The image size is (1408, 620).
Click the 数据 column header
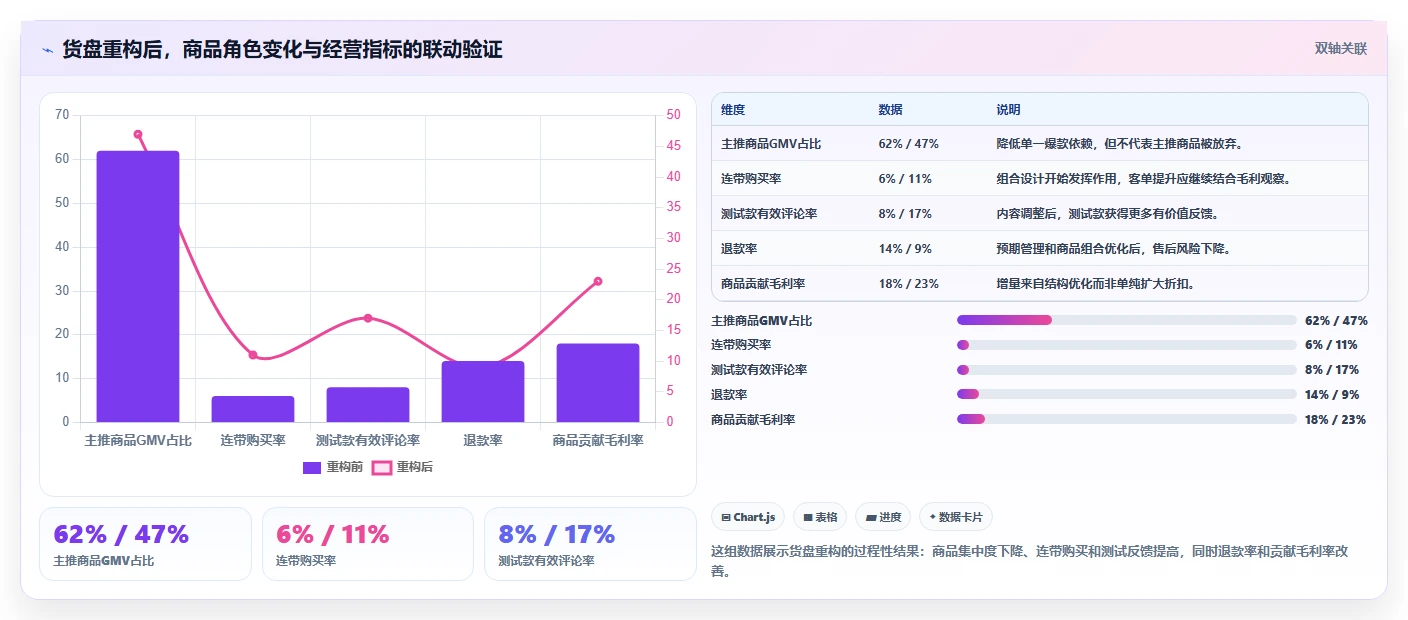point(890,110)
